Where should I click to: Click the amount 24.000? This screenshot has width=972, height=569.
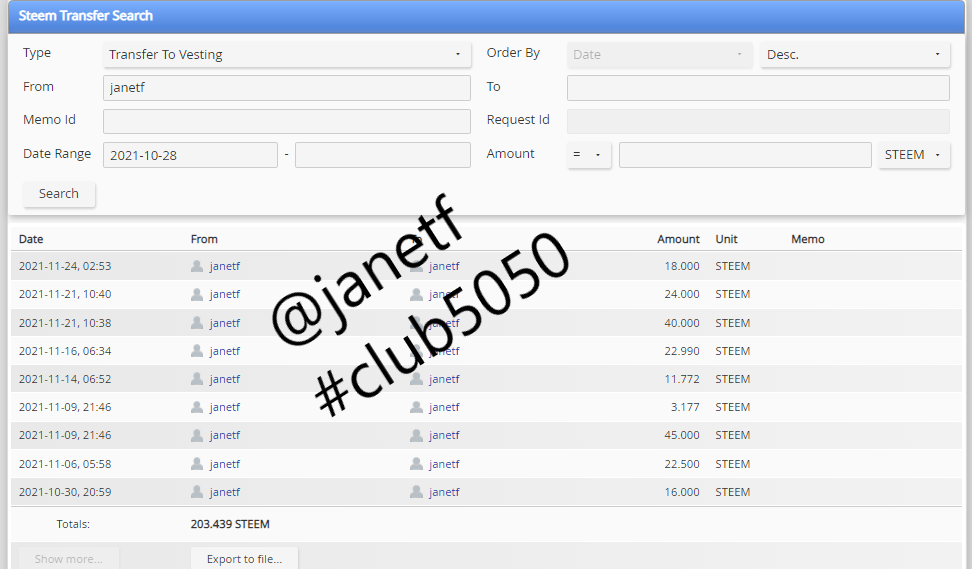coord(682,294)
